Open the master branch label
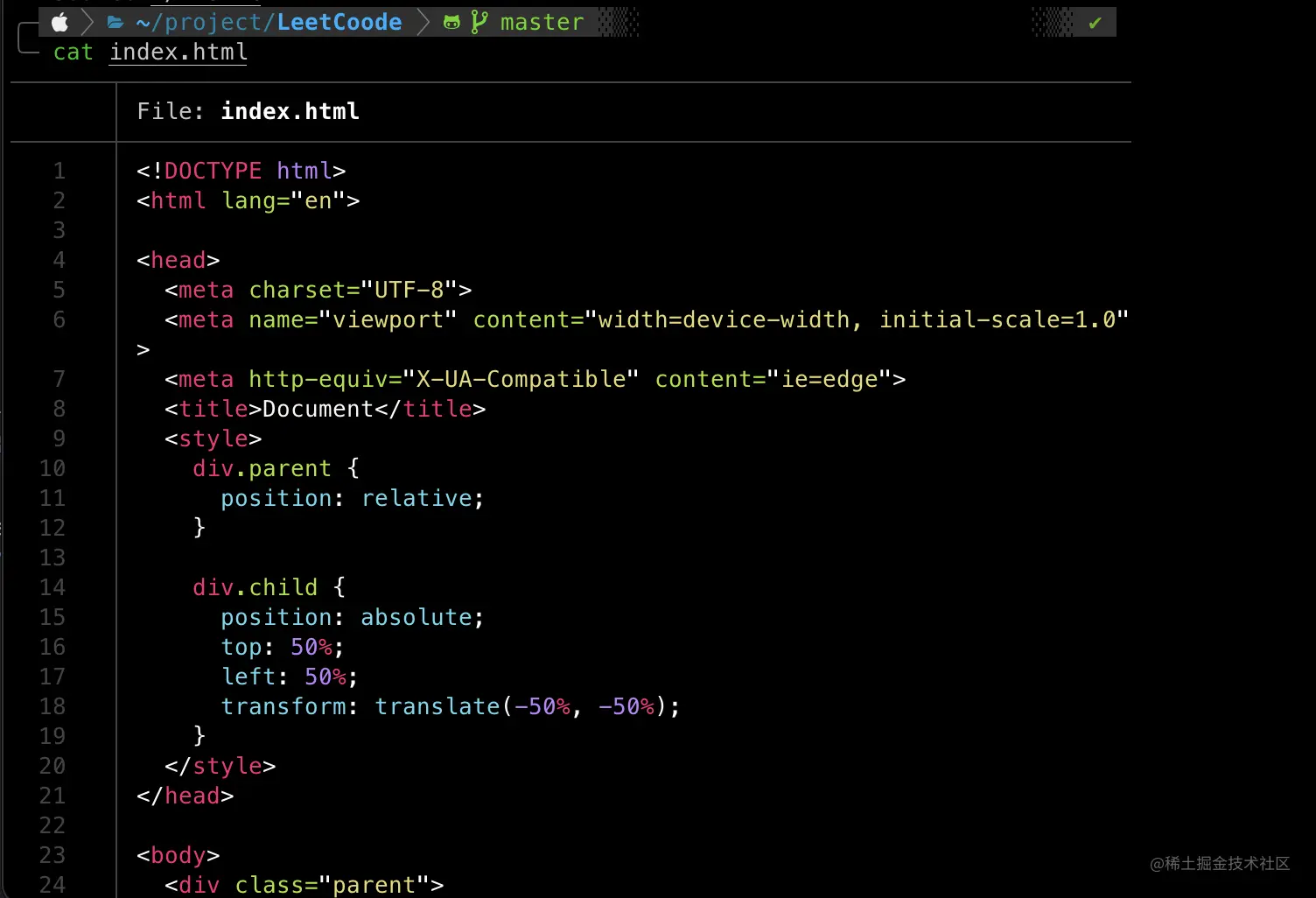The width and height of the screenshot is (1316, 898). coord(541,22)
